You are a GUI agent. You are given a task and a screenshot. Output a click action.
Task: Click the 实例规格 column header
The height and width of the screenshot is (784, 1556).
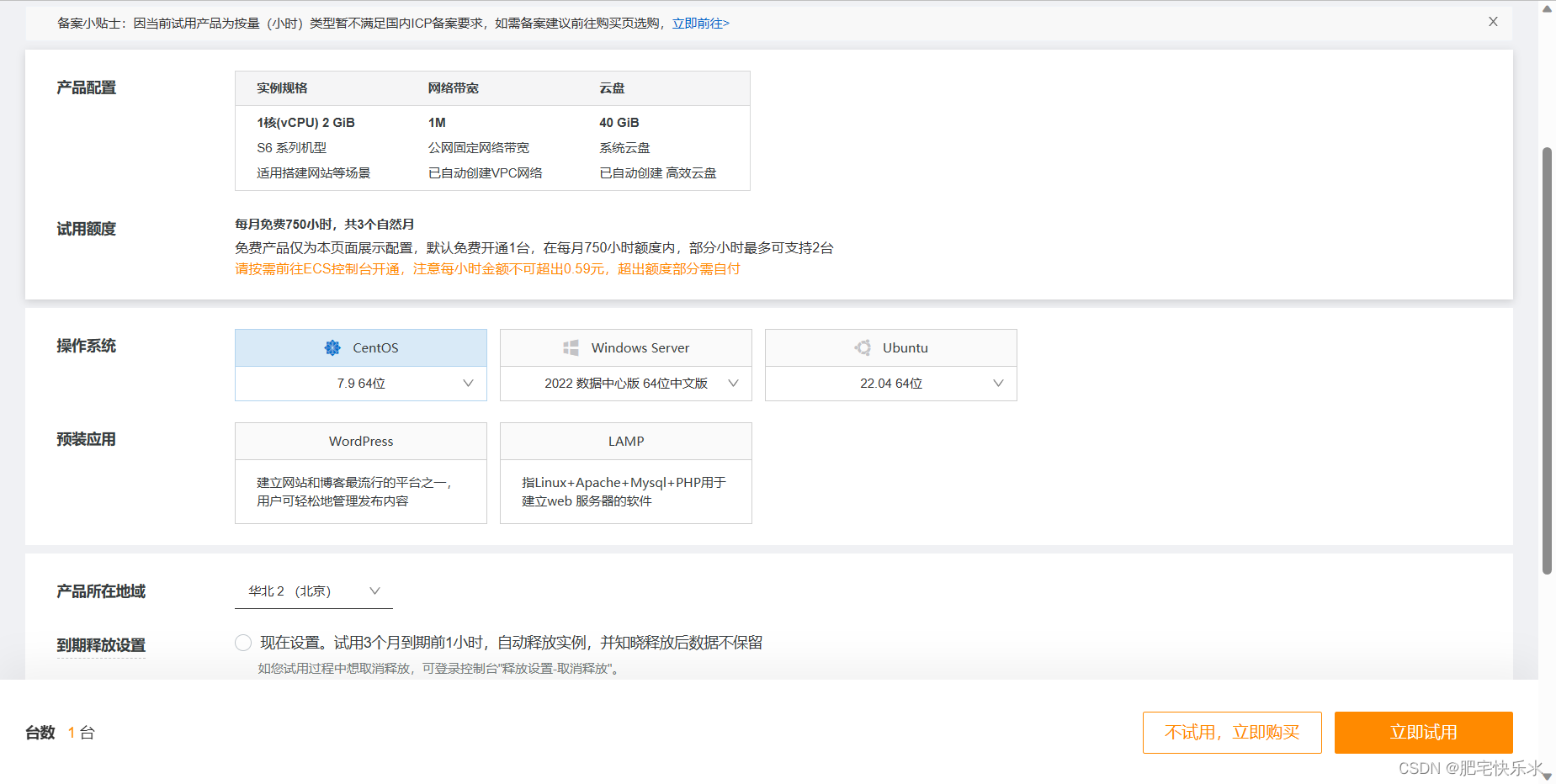coord(282,88)
